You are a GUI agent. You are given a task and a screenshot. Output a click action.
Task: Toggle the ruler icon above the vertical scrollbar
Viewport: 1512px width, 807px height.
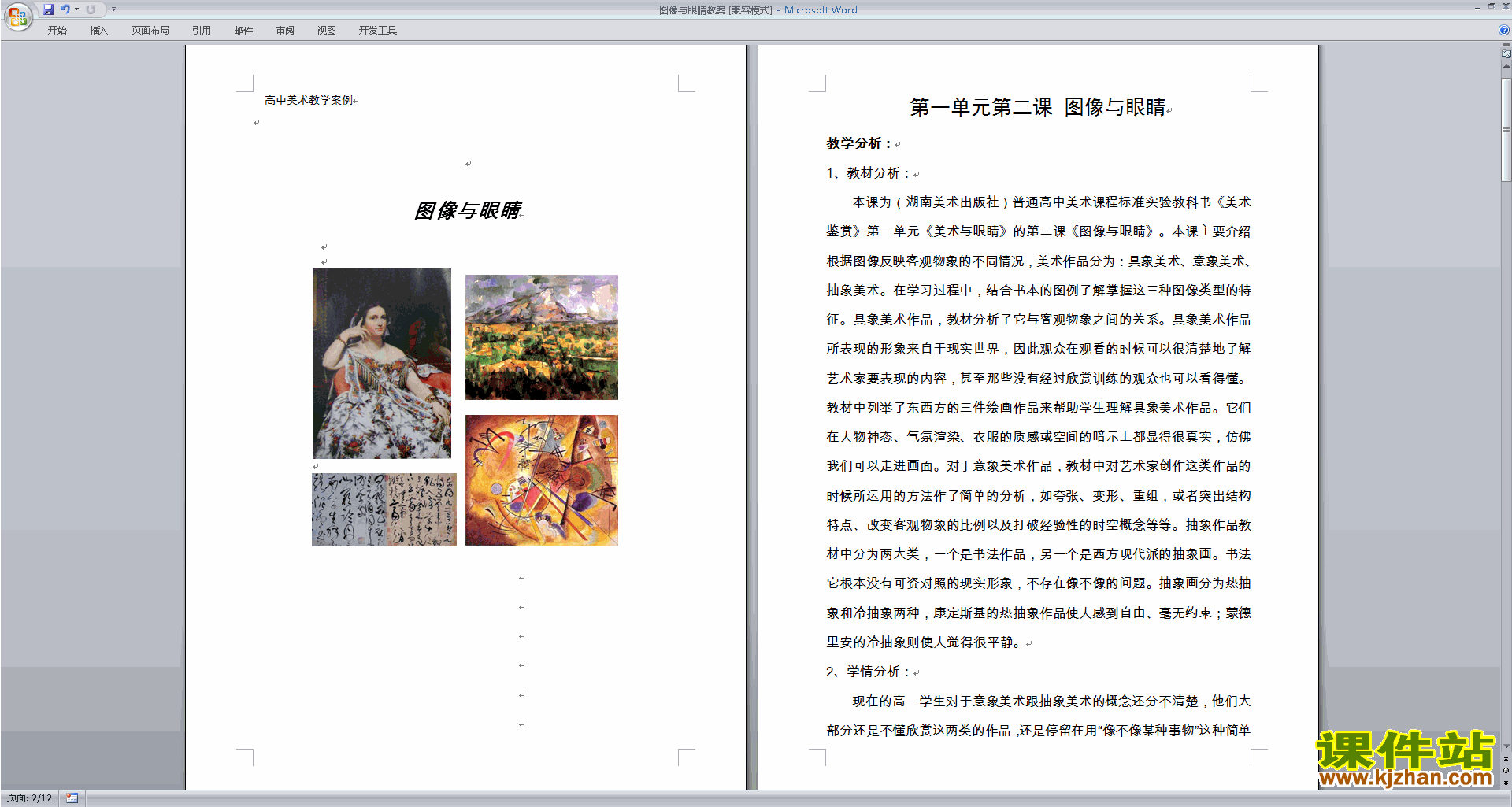click(x=1506, y=52)
